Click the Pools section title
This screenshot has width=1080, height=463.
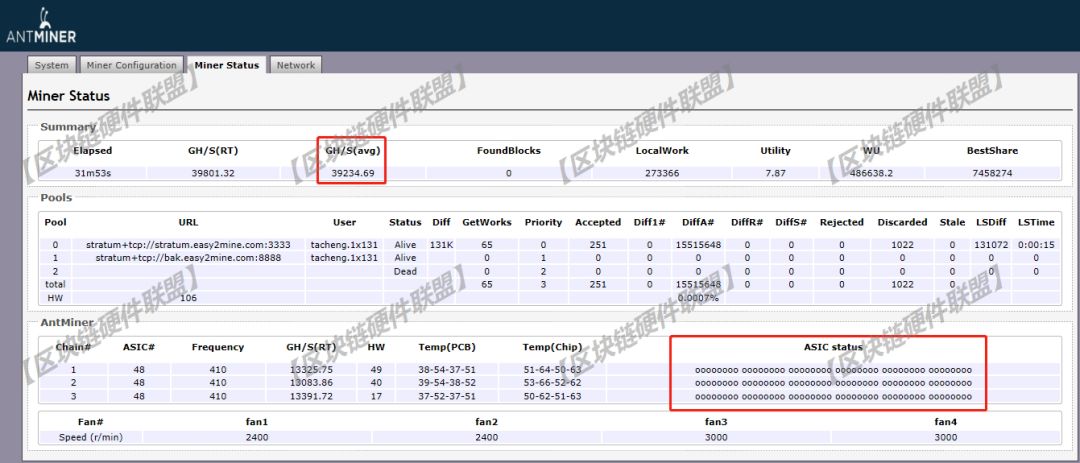point(56,198)
